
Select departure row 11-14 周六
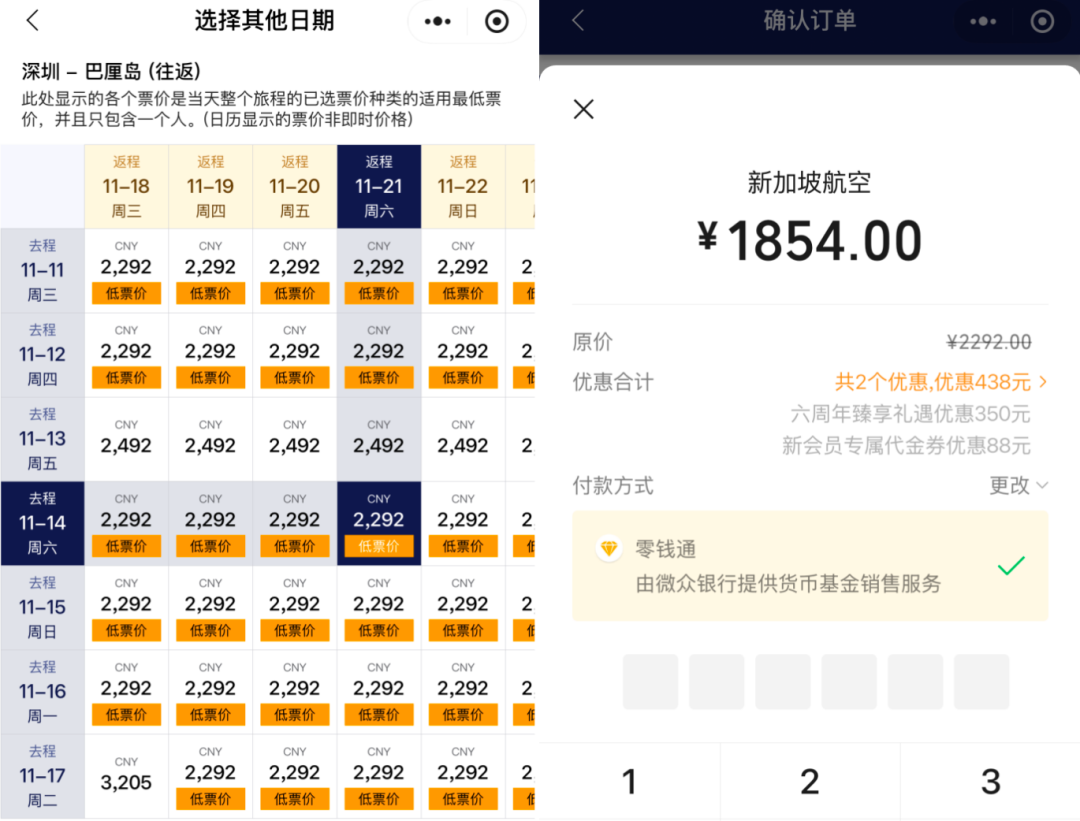(x=42, y=523)
